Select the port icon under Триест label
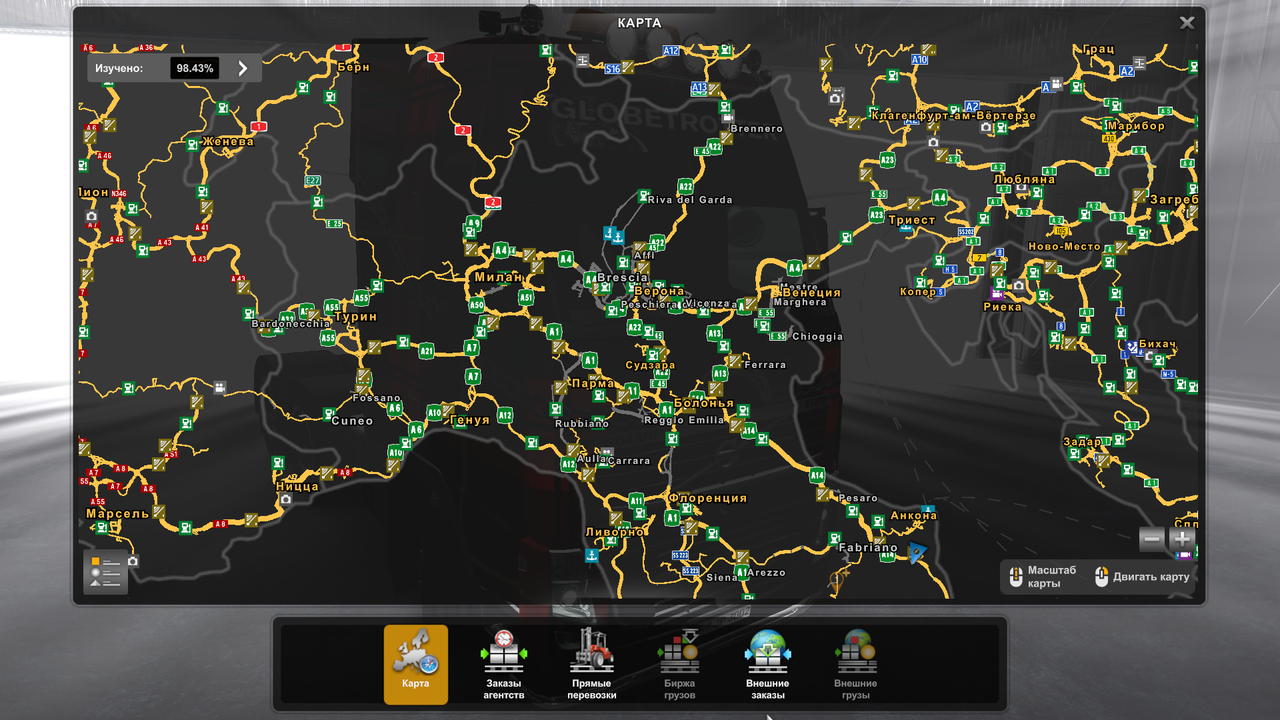Image resolution: width=1280 pixels, height=720 pixels. (x=905, y=228)
